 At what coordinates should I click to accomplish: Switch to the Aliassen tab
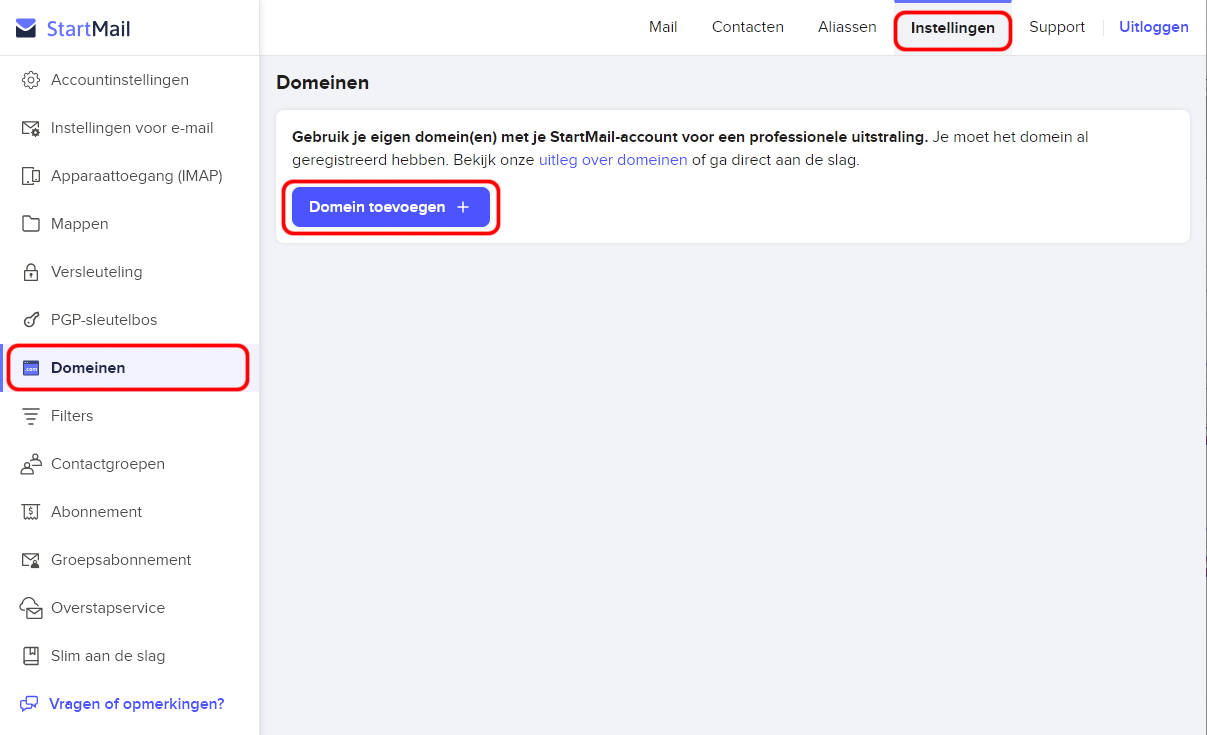(847, 27)
